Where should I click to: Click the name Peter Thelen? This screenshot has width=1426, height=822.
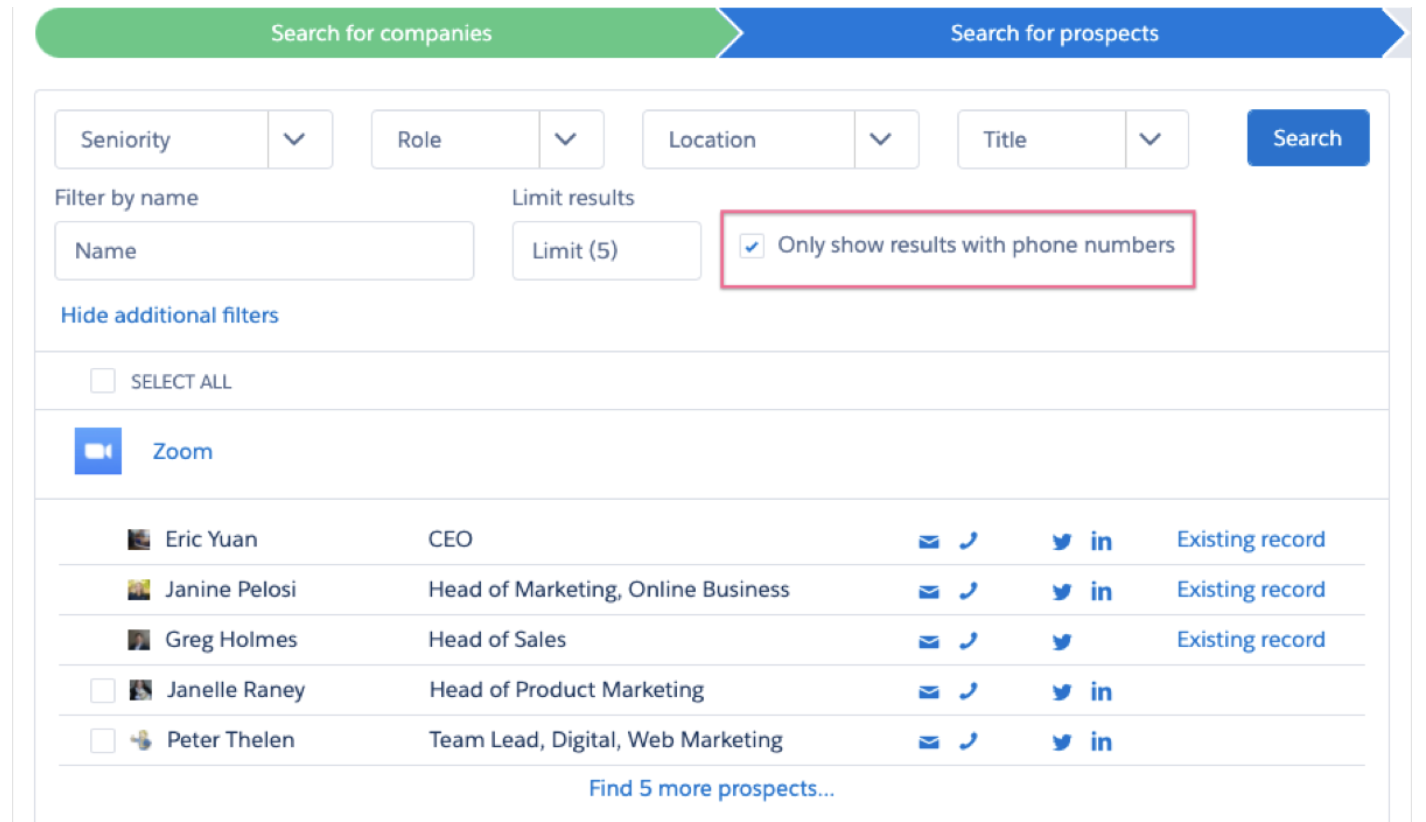pyautogui.click(x=231, y=739)
